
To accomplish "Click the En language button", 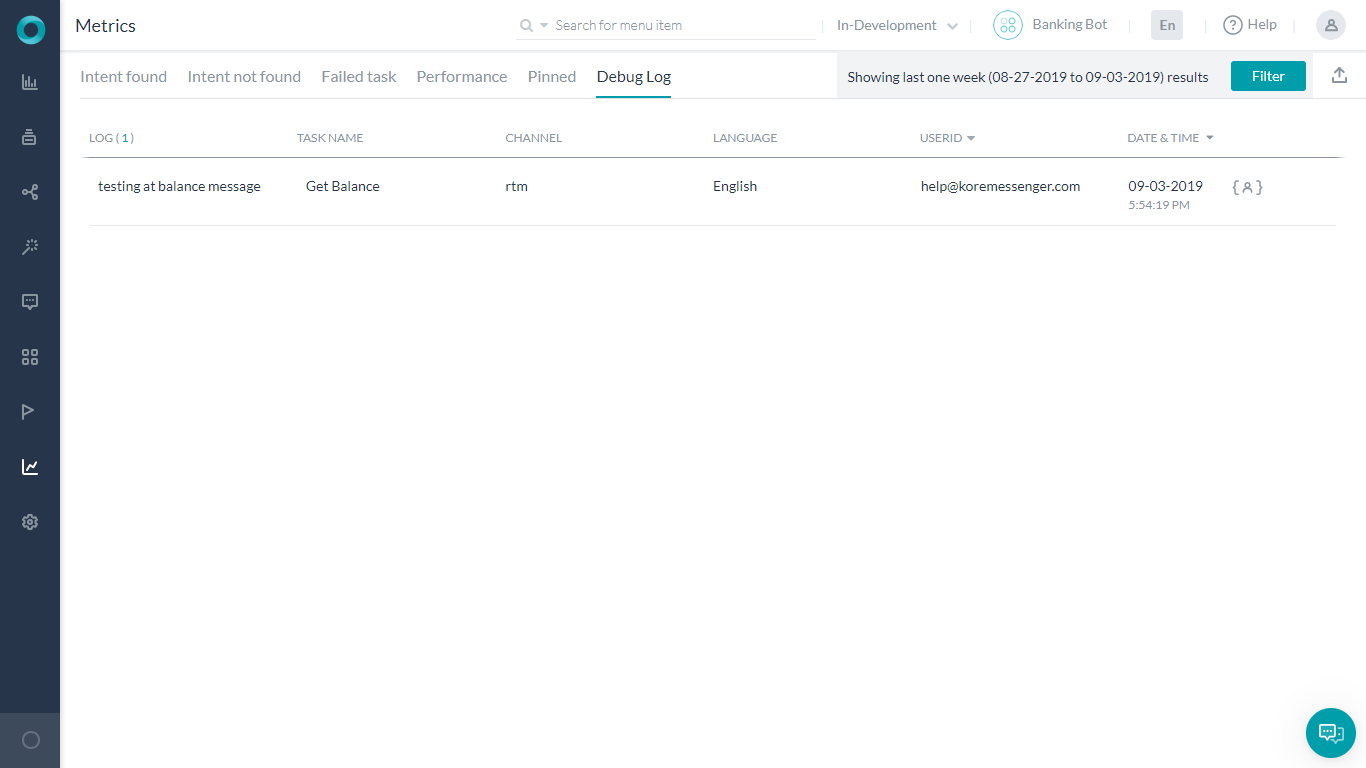I will click(1167, 25).
